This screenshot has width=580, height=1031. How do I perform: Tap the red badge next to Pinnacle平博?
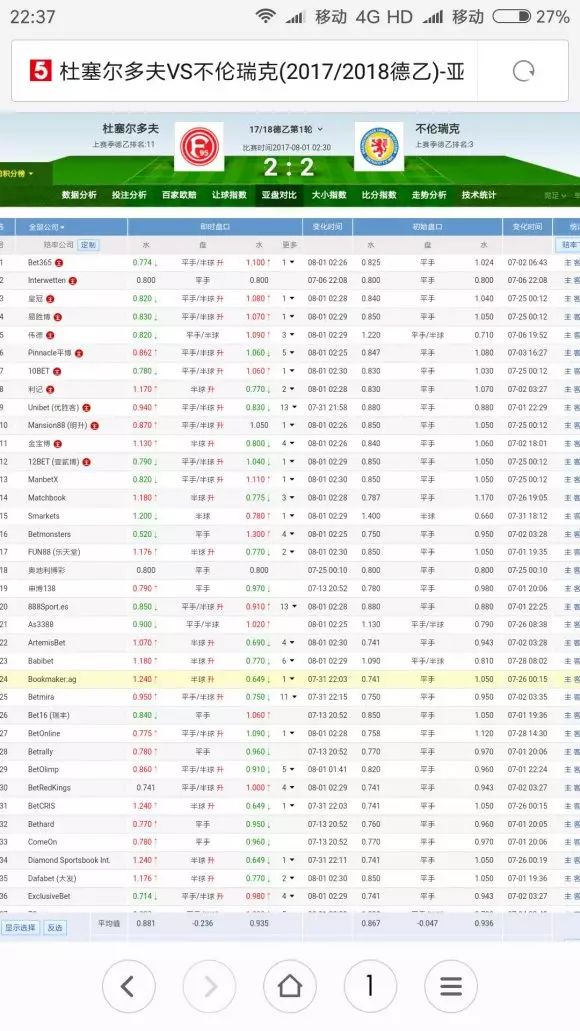80,353
